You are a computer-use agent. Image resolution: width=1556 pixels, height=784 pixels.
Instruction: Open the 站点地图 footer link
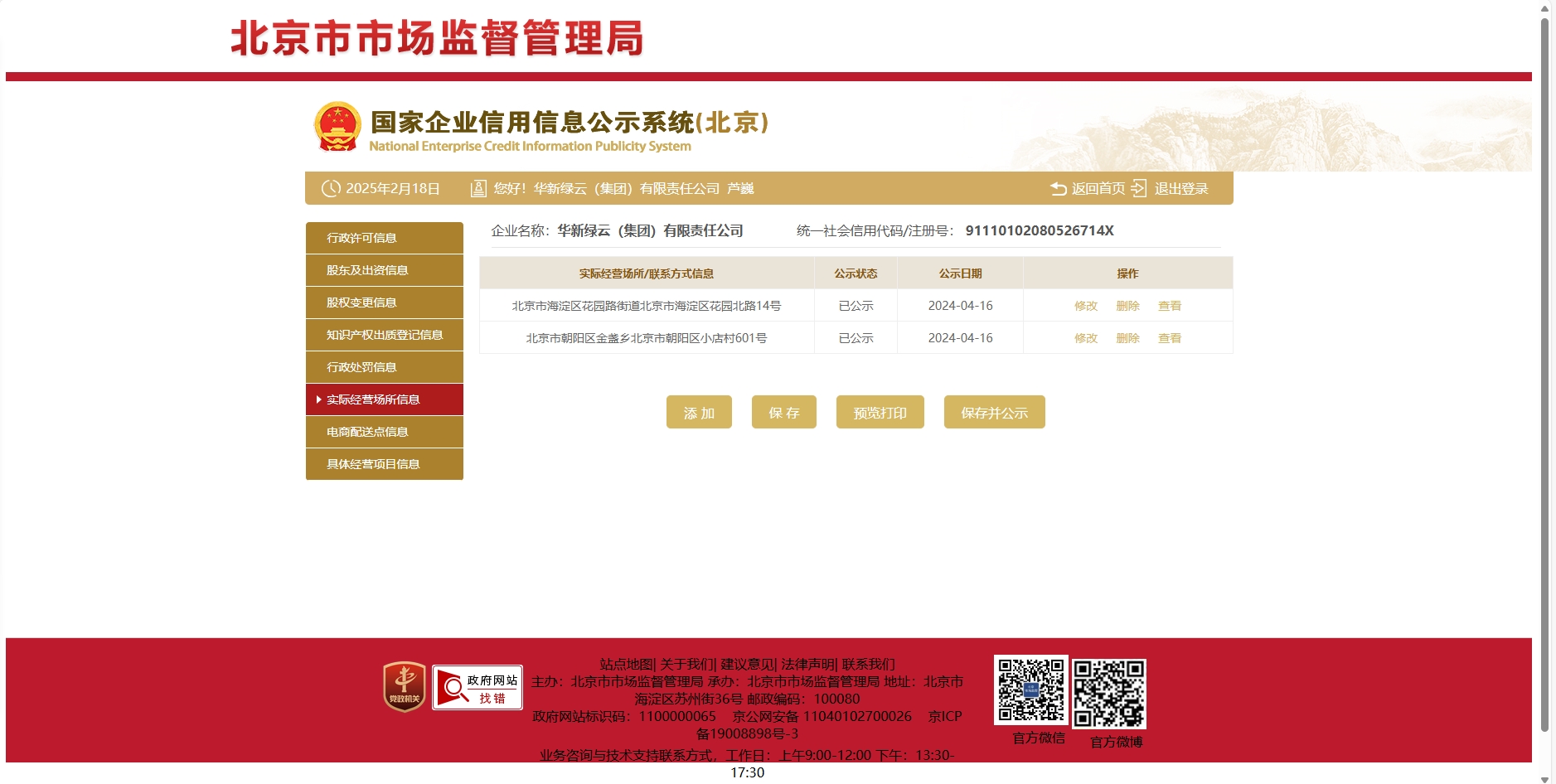tap(627, 664)
